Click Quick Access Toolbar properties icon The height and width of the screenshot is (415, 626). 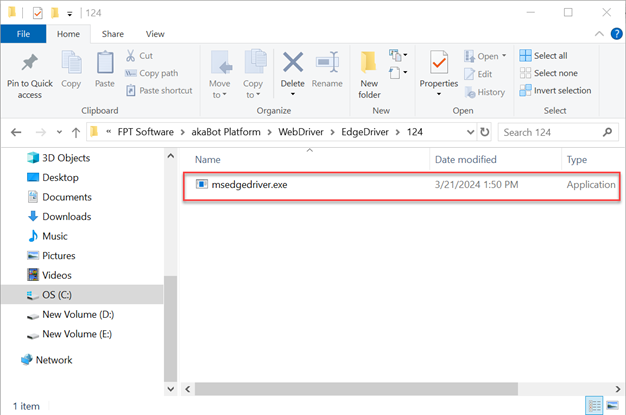(x=38, y=13)
